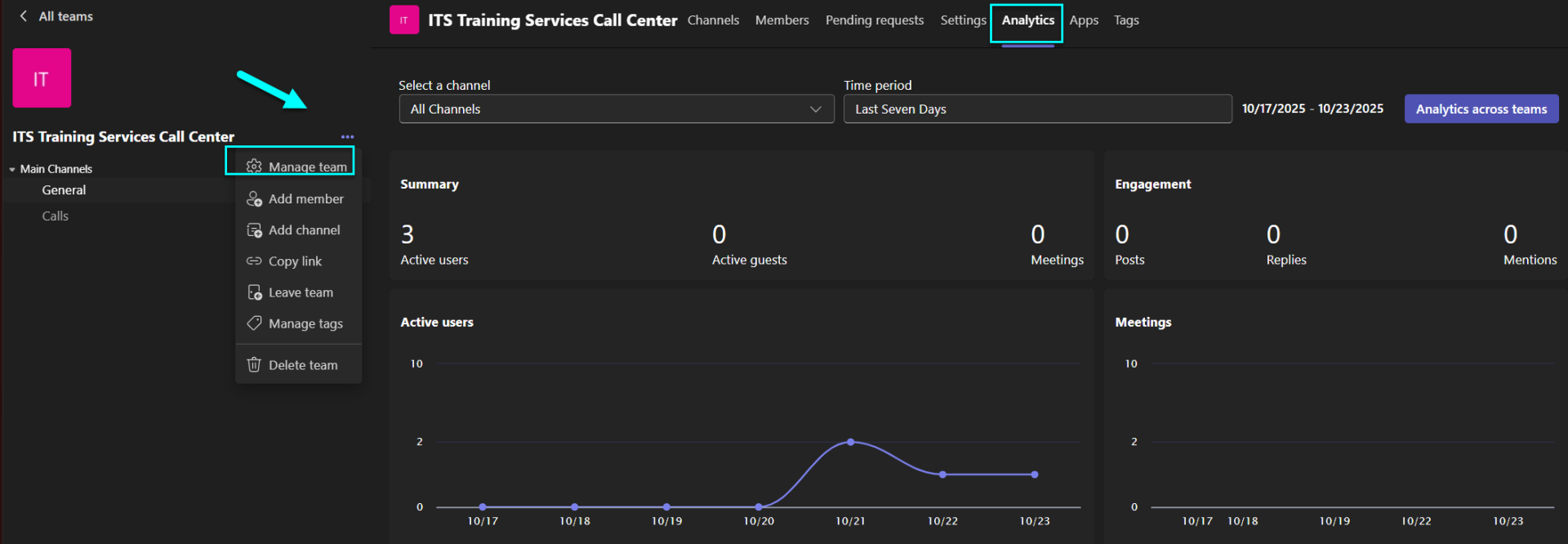Open the Pending requests tab
Image resolution: width=1568 pixels, height=544 pixels.
click(x=874, y=20)
